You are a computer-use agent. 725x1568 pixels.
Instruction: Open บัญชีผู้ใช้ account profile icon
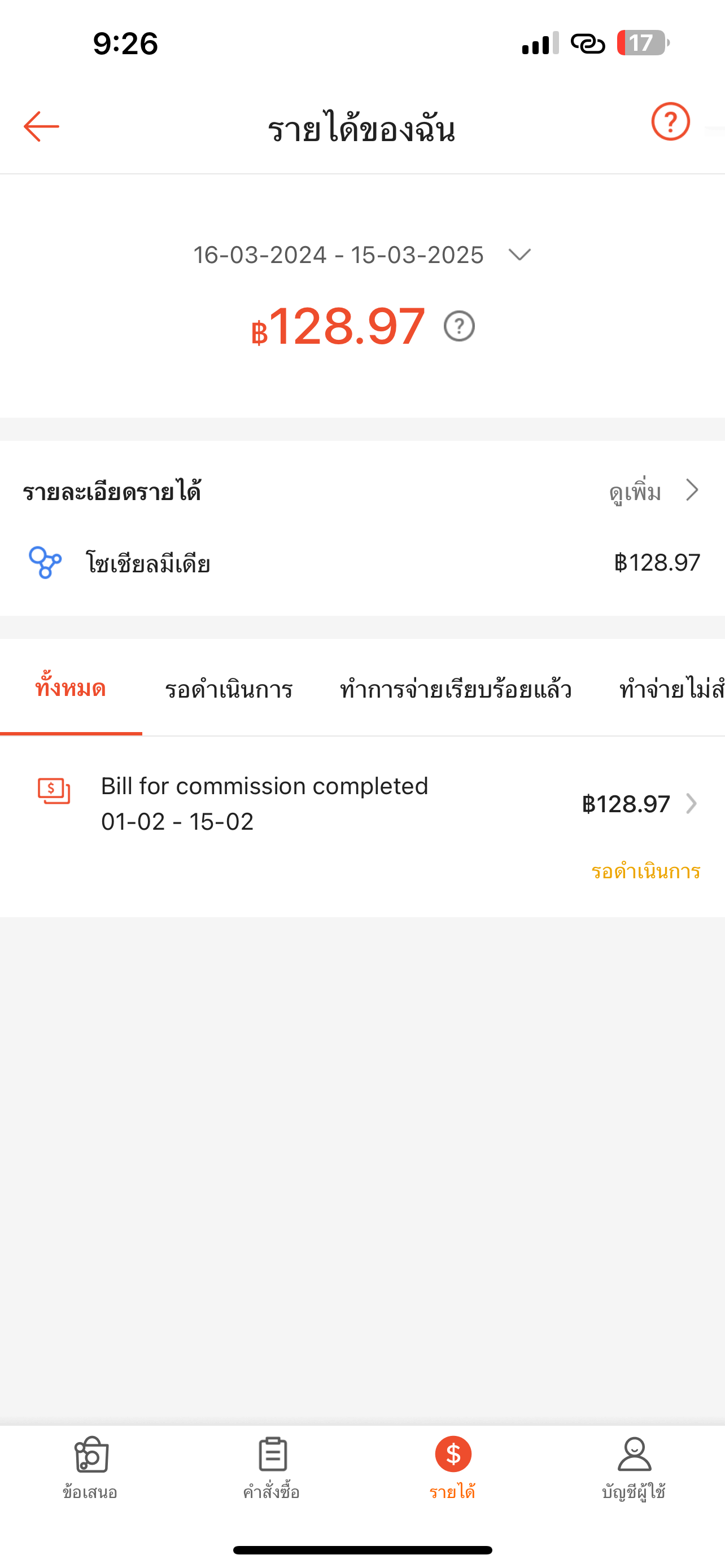[634, 1454]
